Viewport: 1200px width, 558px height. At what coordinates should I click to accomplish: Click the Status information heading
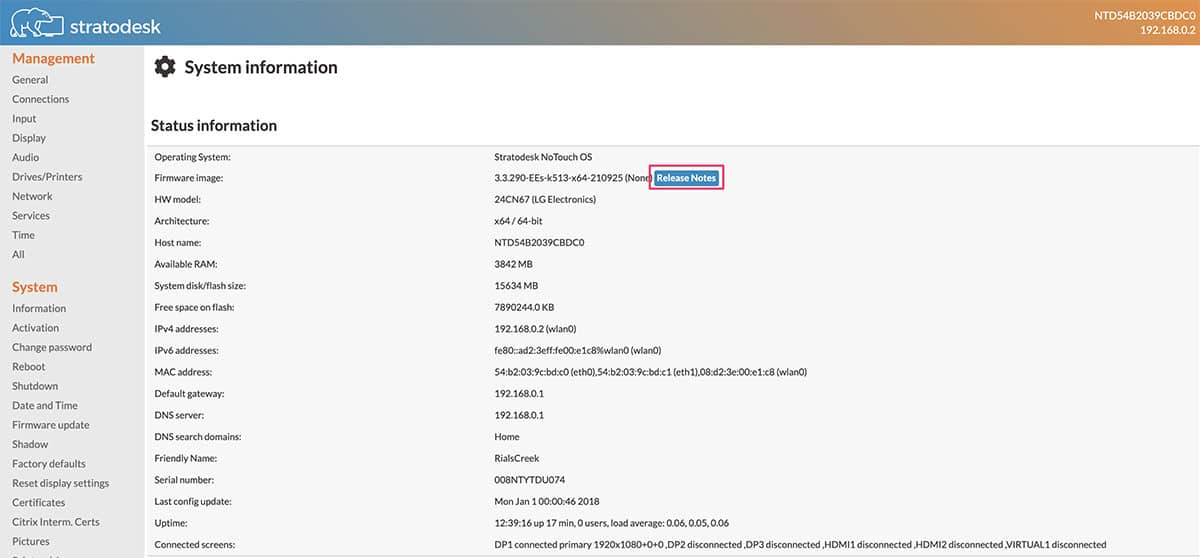point(214,126)
